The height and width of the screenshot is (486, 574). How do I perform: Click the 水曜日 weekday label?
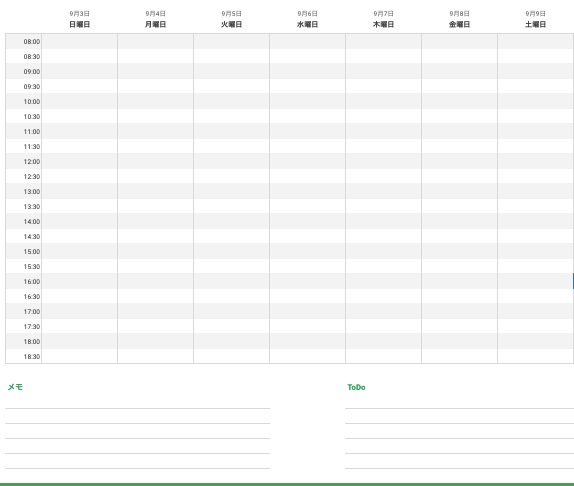pyautogui.click(x=308, y=24)
